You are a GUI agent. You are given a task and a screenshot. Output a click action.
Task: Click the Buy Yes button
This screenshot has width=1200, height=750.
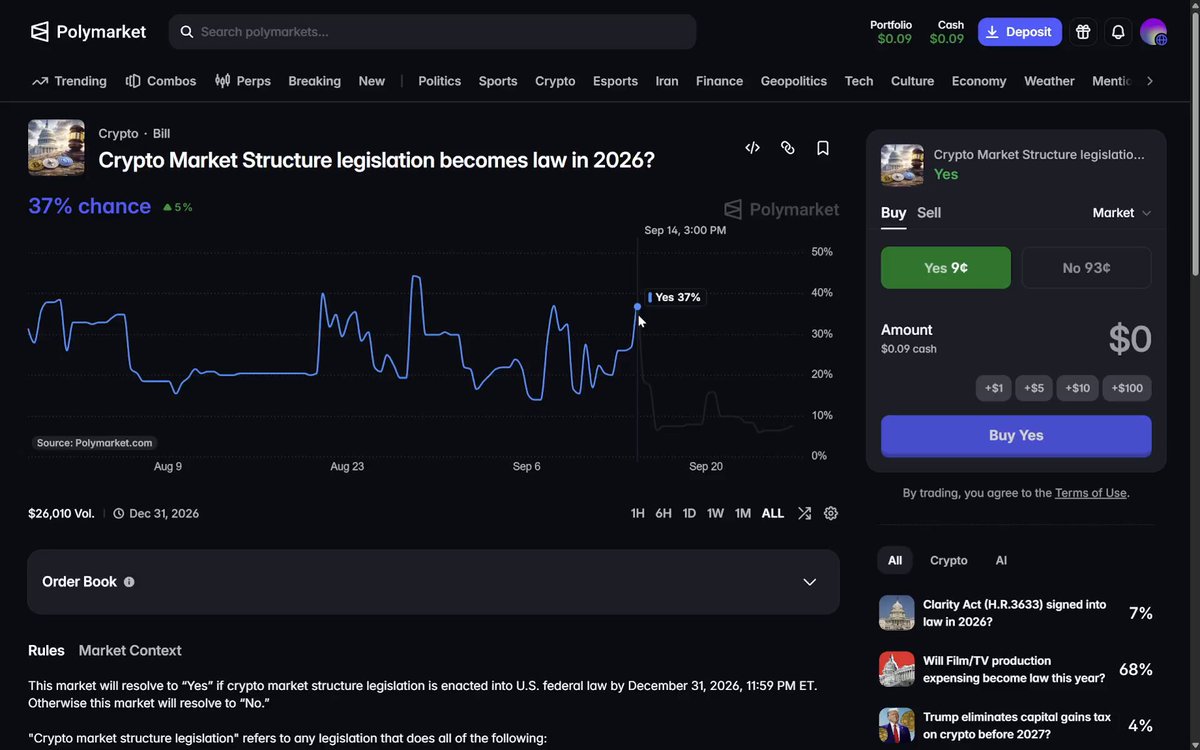tap(1016, 436)
